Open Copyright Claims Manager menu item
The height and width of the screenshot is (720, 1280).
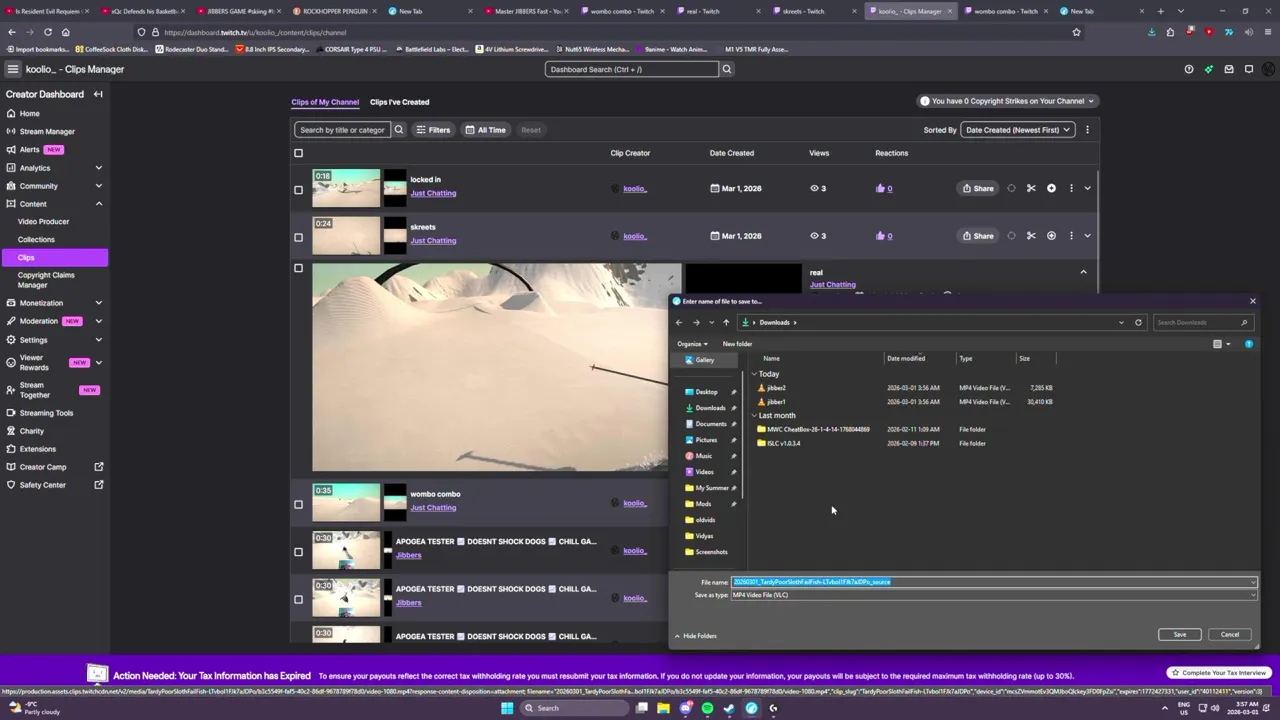[x=46, y=280]
